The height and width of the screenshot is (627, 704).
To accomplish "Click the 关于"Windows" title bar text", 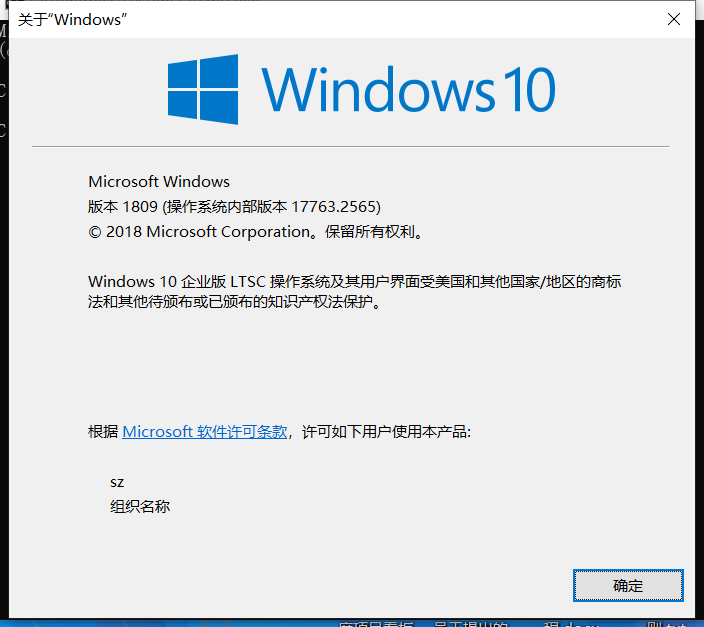I will click(72, 20).
